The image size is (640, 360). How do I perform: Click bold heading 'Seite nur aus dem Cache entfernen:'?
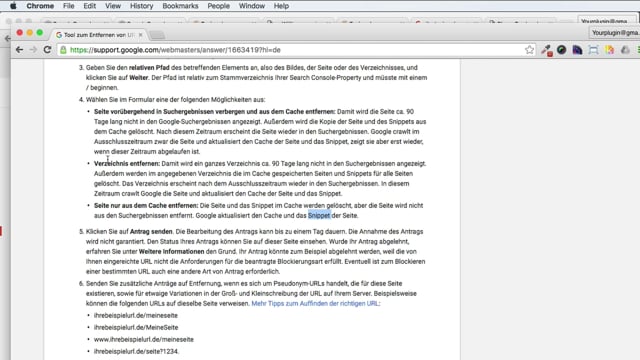[146, 206]
